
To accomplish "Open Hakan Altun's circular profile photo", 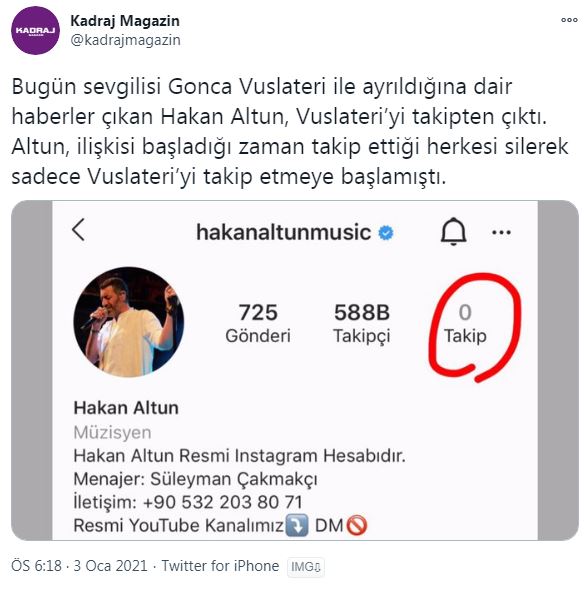I will pyautogui.click(x=129, y=322).
